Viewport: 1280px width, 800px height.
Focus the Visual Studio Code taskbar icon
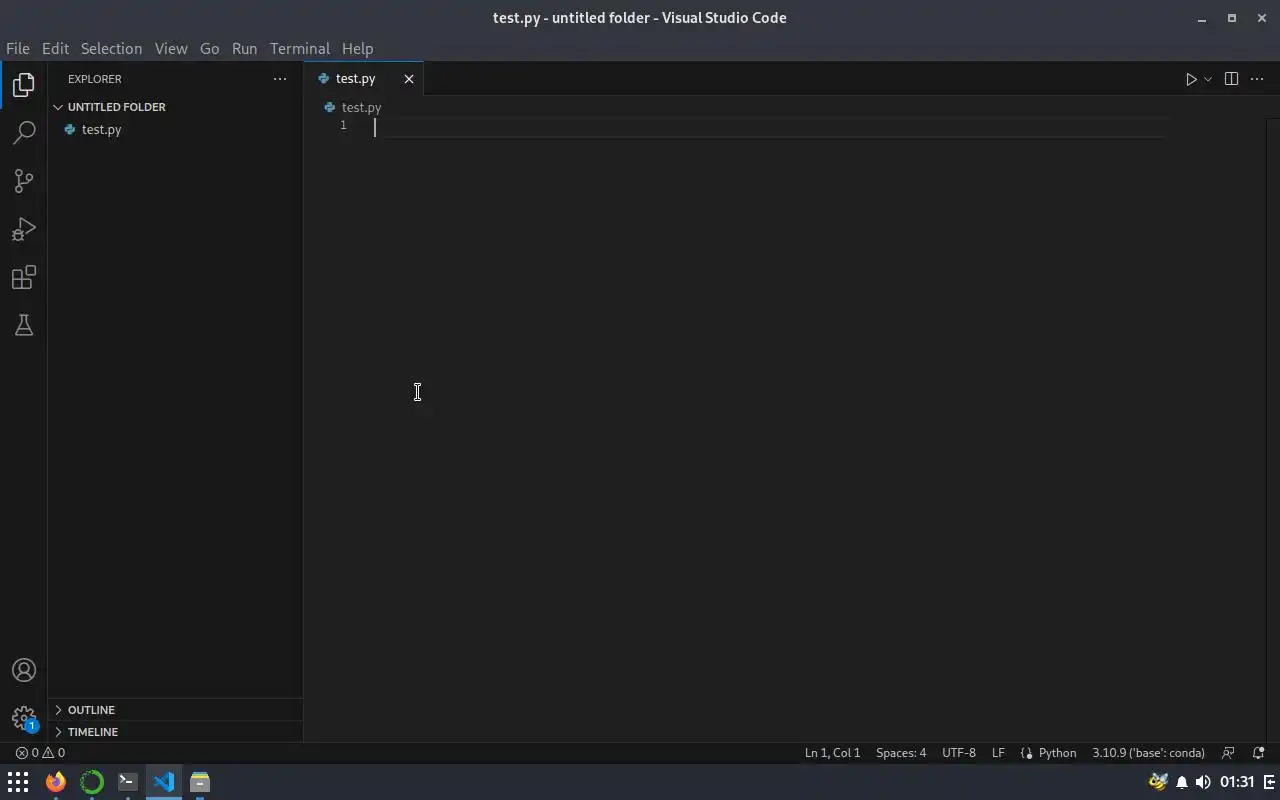(163, 782)
